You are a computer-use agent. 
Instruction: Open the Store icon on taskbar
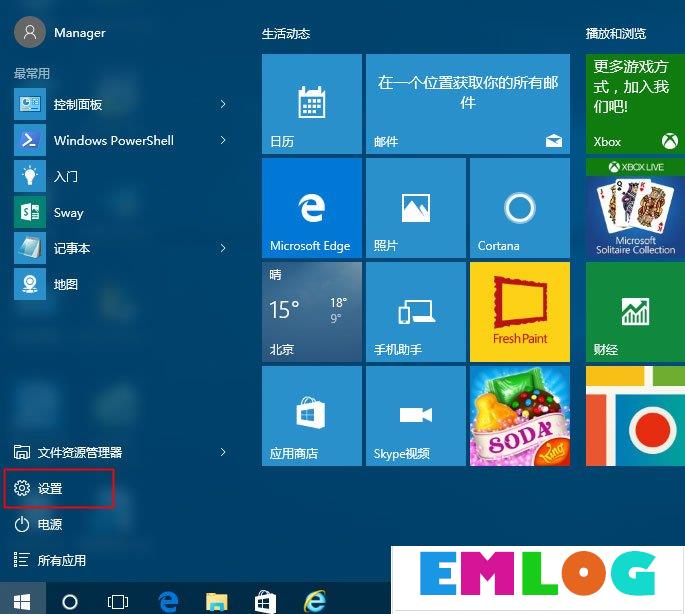click(265, 602)
